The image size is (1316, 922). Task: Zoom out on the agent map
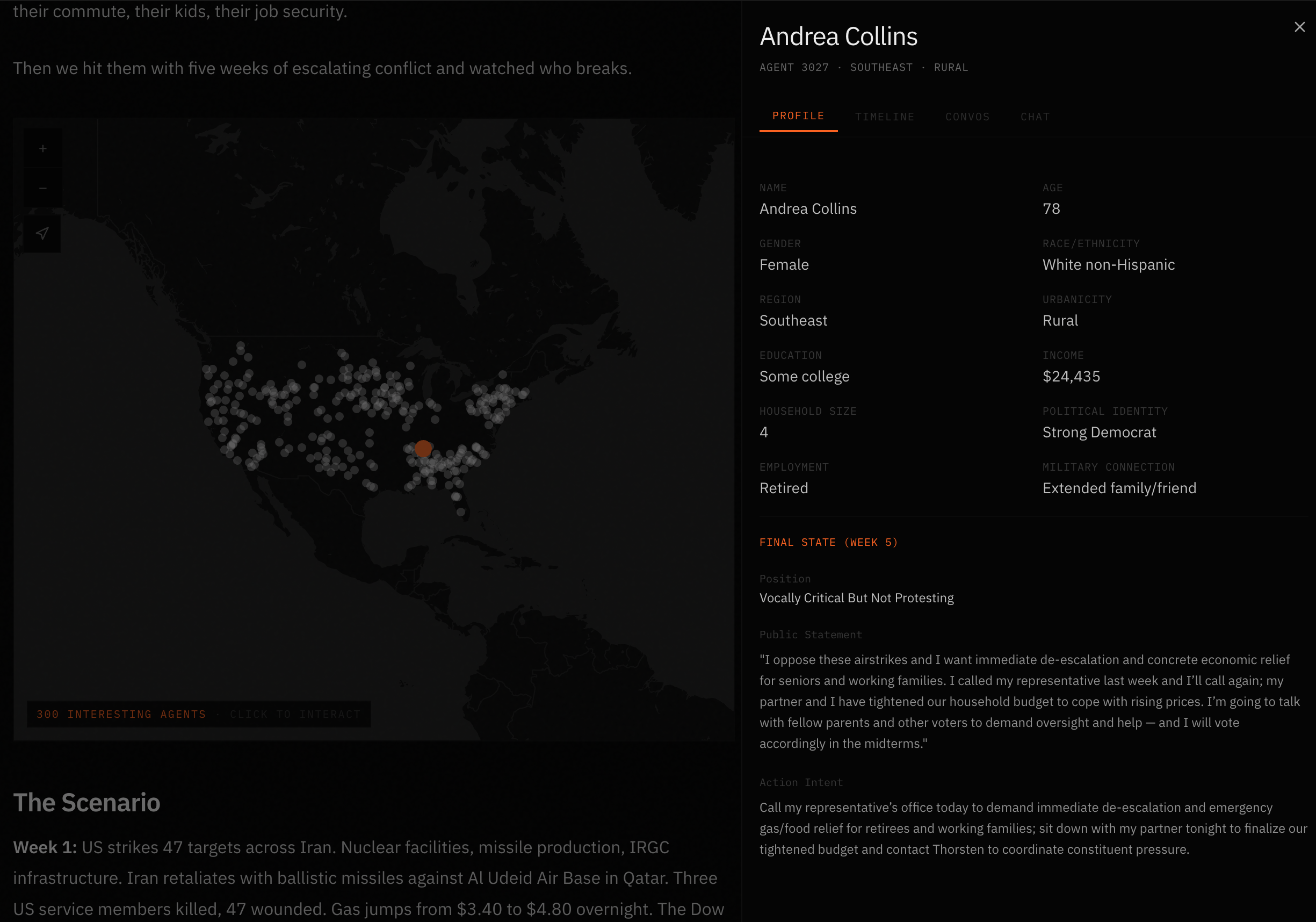[x=42, y=188]
